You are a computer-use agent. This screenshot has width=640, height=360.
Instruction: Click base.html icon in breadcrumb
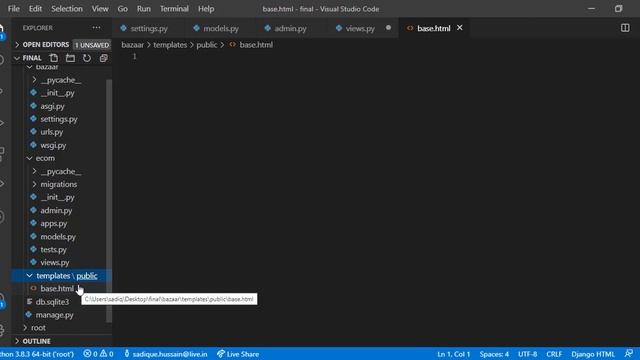pos(233,44)
